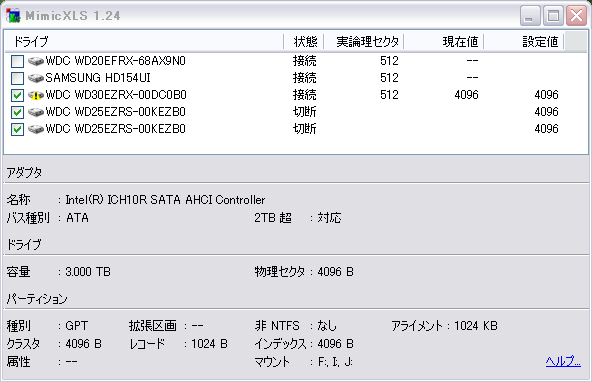Viewport: 592px width, 382px height.
Task: Click the マウント F:, I:, J: value
Action: [335, 362]
